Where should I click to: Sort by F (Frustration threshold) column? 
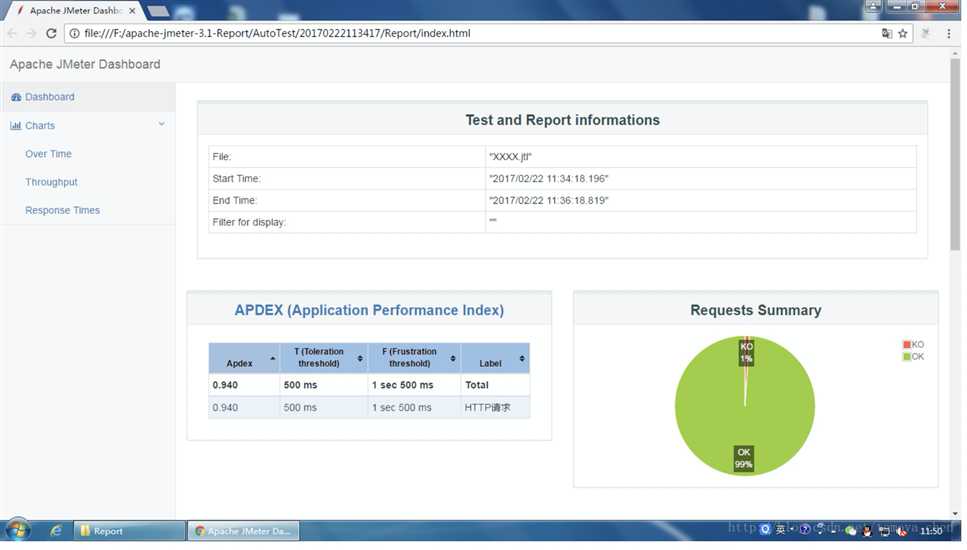pos(414,358)
